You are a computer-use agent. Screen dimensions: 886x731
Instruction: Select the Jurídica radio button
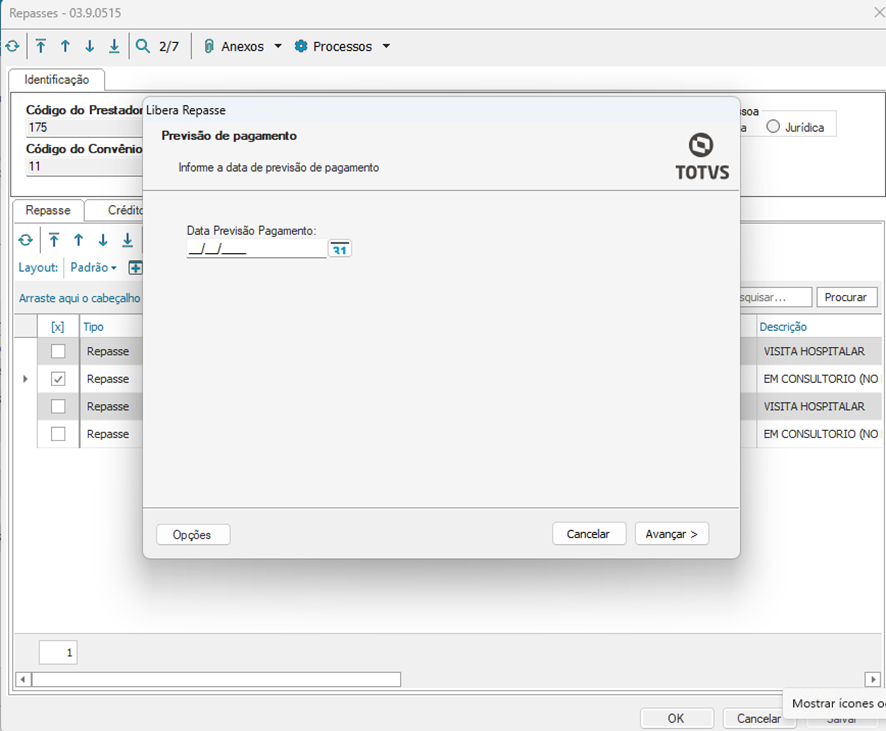[773, 127]
